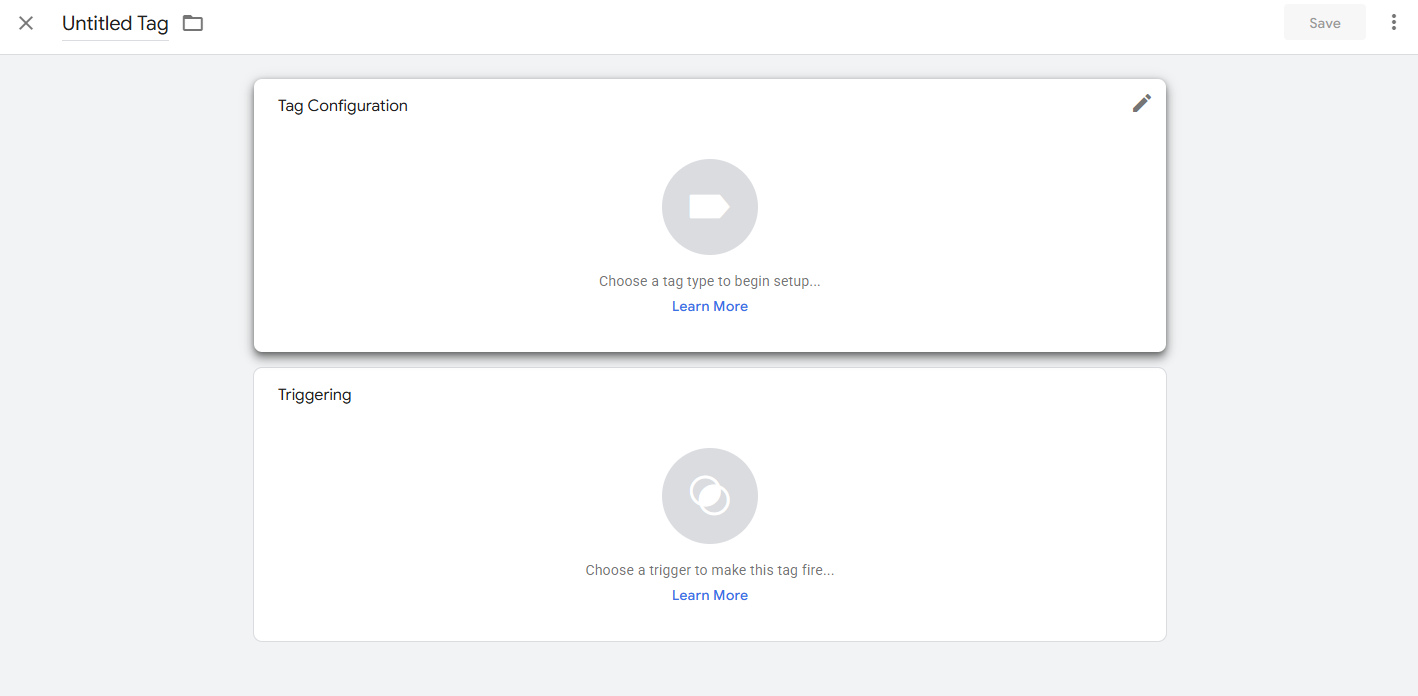The height and width of the screenshot is (696, 1418).
Task: Click blank area inside the Triggering card
Action: point(450,510)
